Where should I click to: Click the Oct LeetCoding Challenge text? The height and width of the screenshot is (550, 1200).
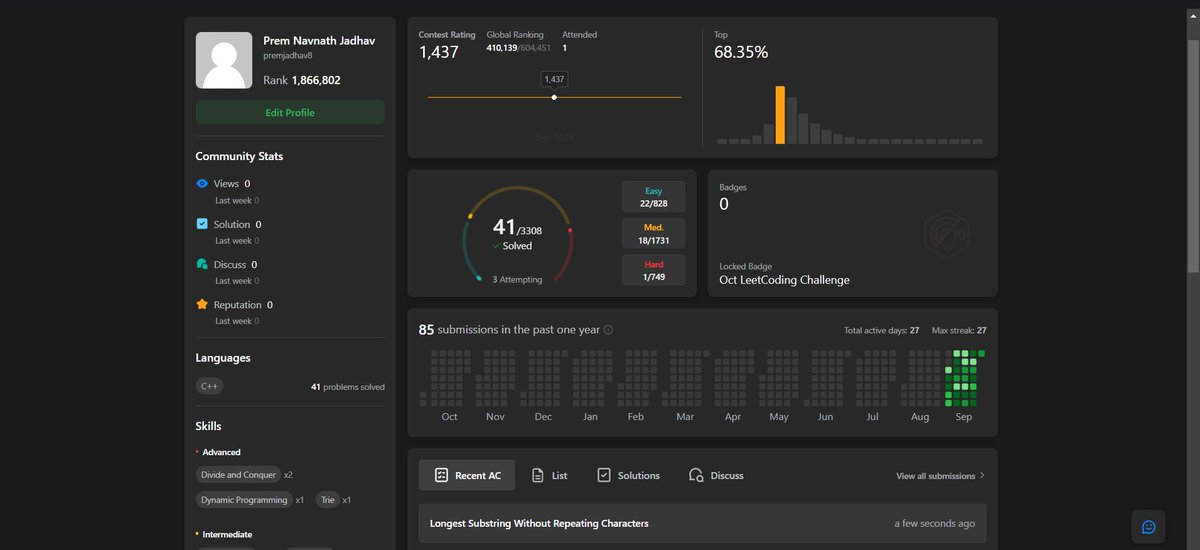point(784,280)
